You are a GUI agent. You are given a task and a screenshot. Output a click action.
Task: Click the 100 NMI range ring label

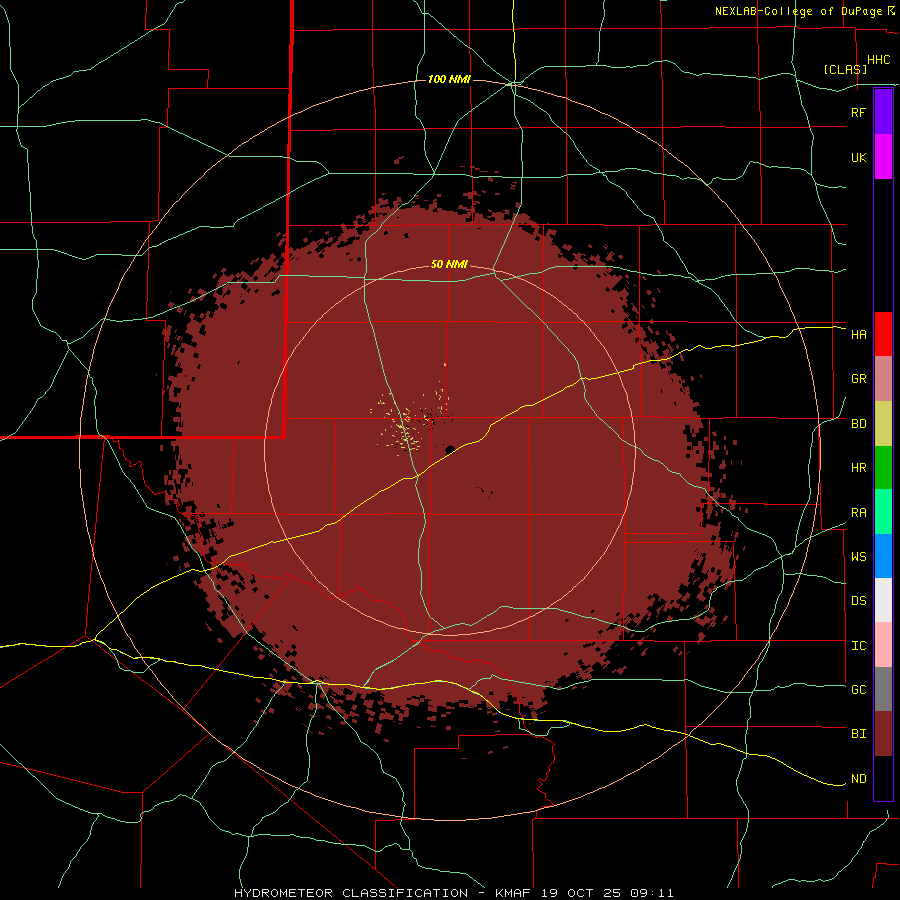(449, 79)
